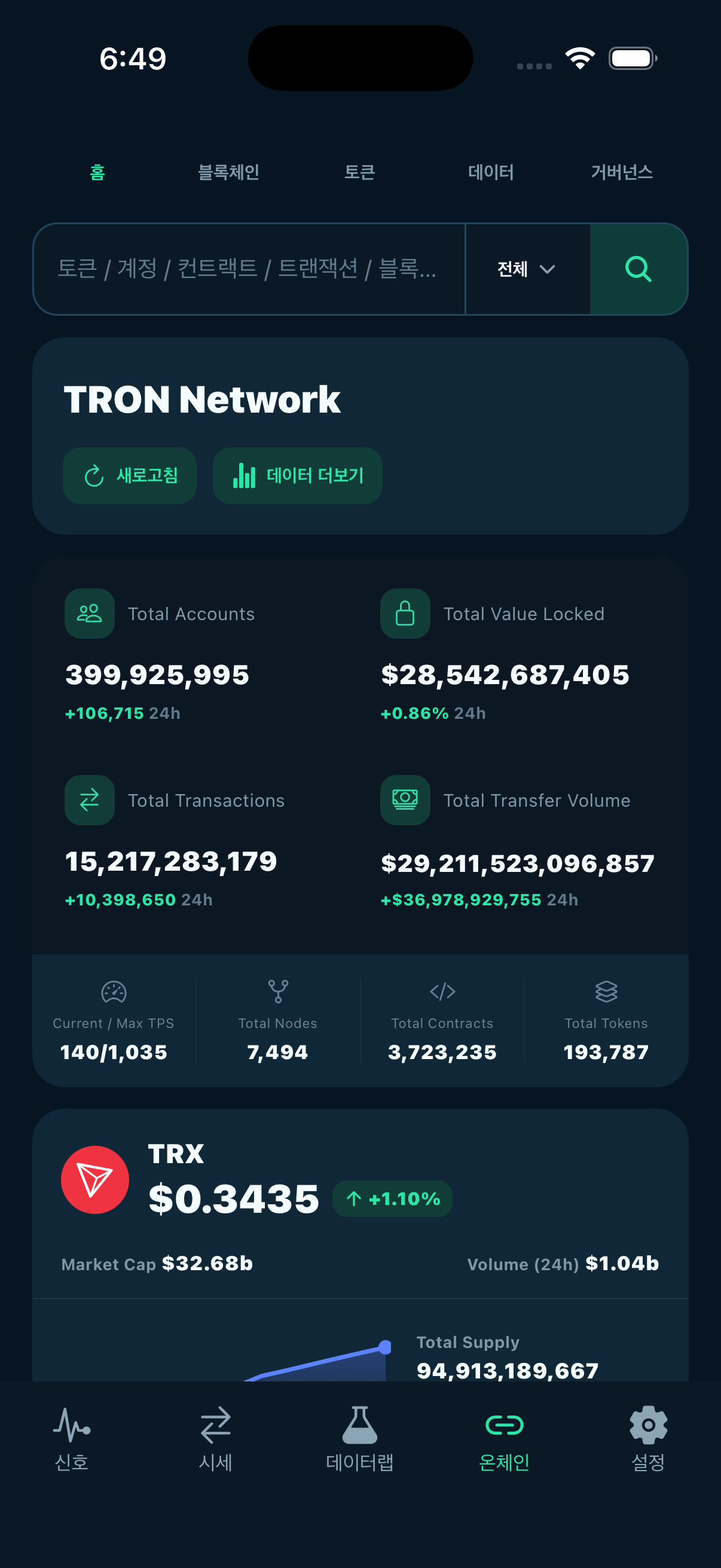Tap the 399,925,995 total accounts value
The width and height of the screenshot is (721, 1568).
(x=158, y=675)
